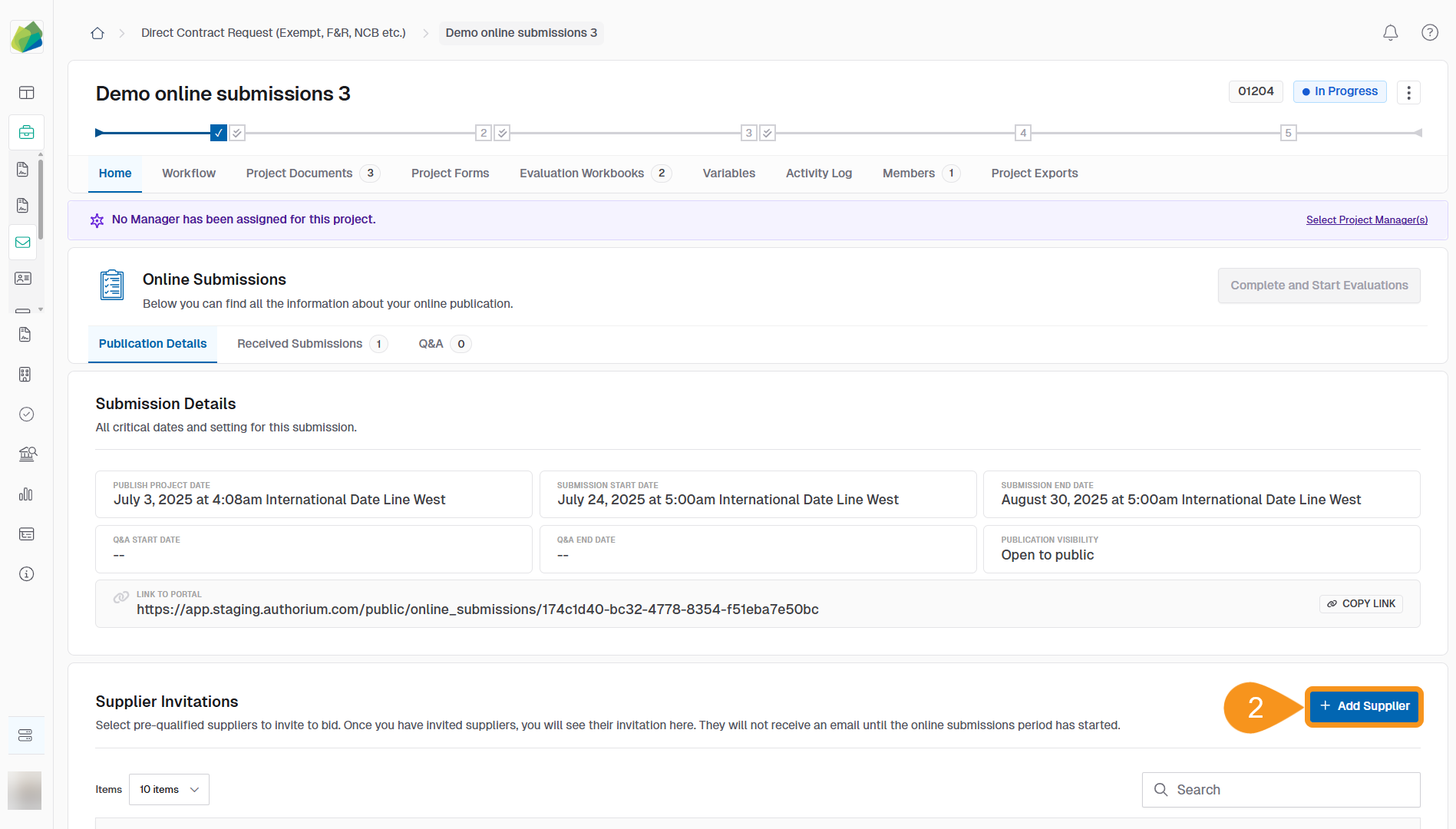
Task: Open the notifications bell icon
Action: [1390, 33]
